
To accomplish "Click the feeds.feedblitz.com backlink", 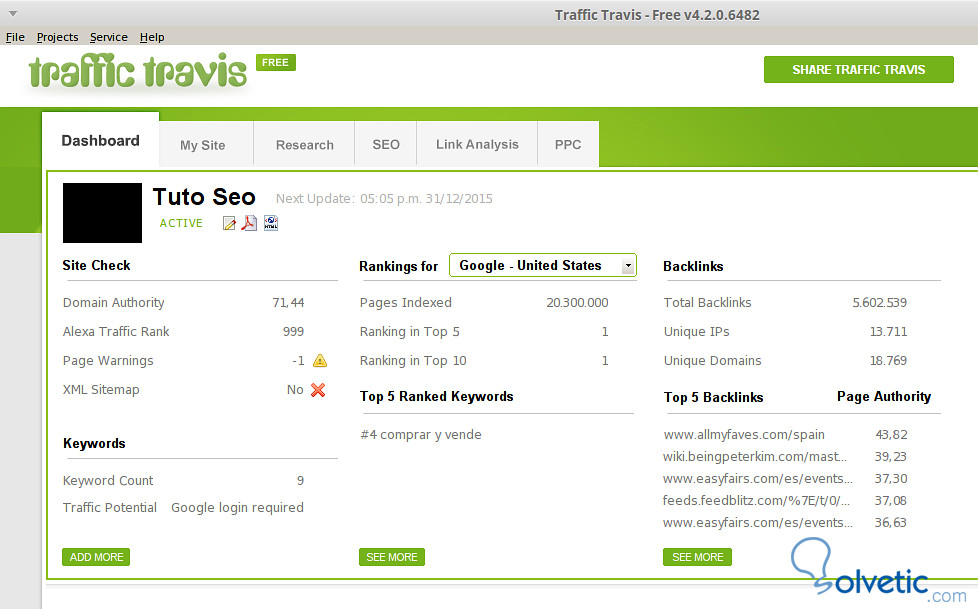I will coord(756,500).
